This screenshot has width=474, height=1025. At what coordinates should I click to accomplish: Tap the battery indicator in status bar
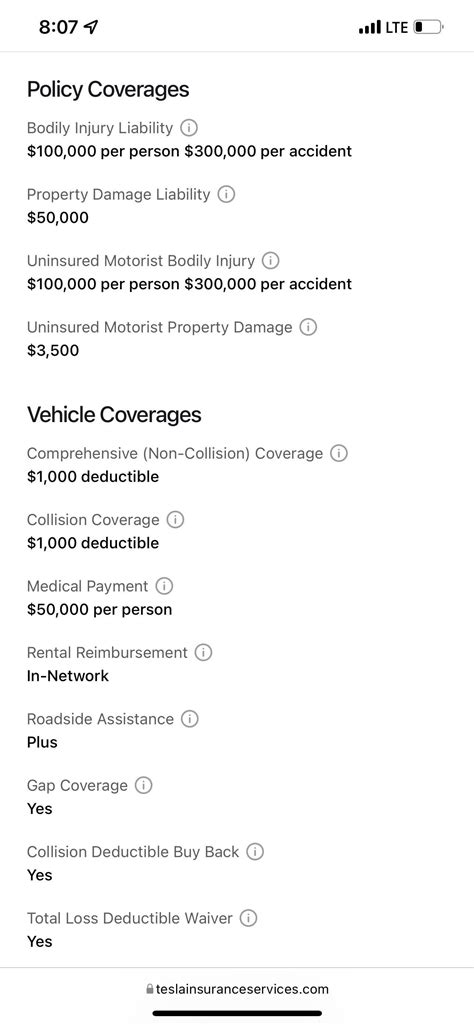[x=428, y=27]
